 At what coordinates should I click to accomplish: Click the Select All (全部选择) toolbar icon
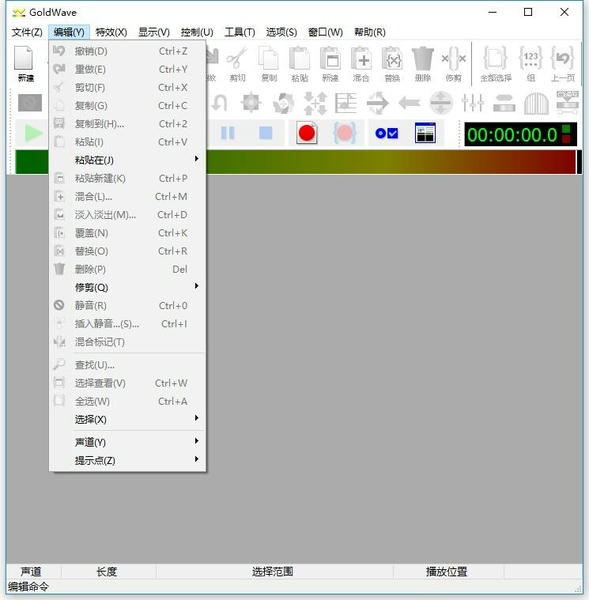496,64
